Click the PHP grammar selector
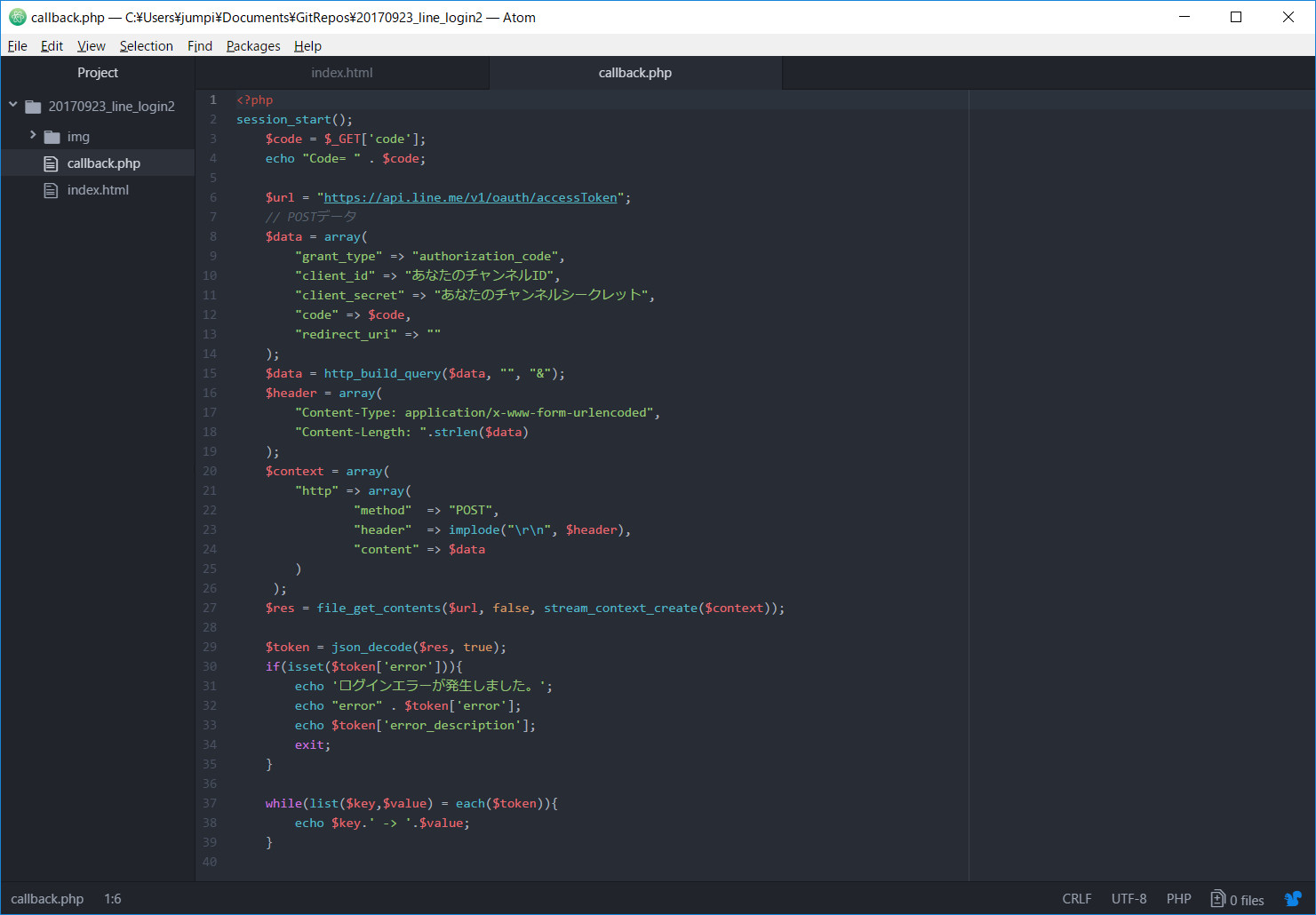This screenshot has height=915, width=1316. pos(1179,899)
